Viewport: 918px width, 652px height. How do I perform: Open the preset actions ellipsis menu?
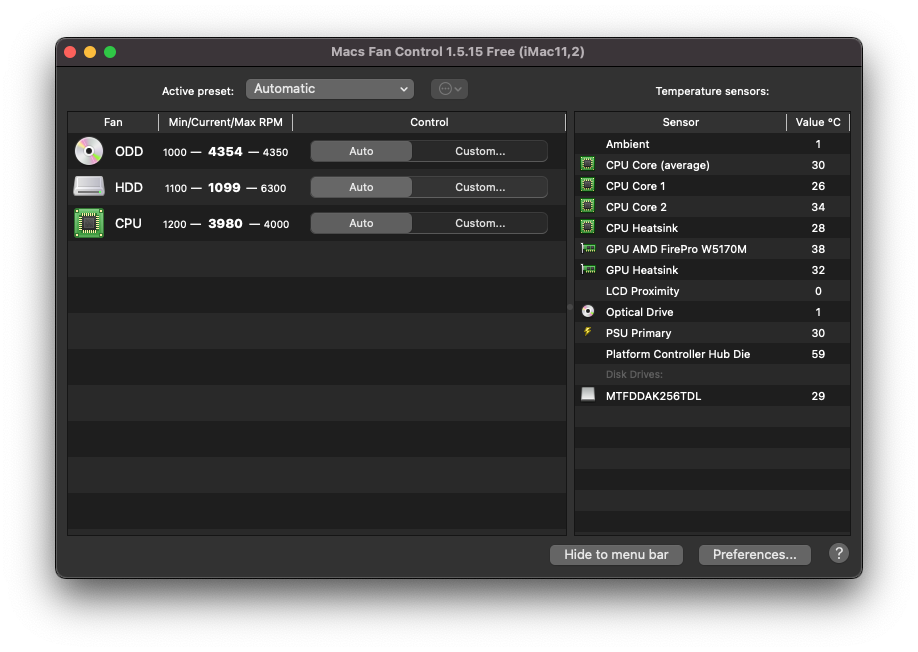pos(450,89)
